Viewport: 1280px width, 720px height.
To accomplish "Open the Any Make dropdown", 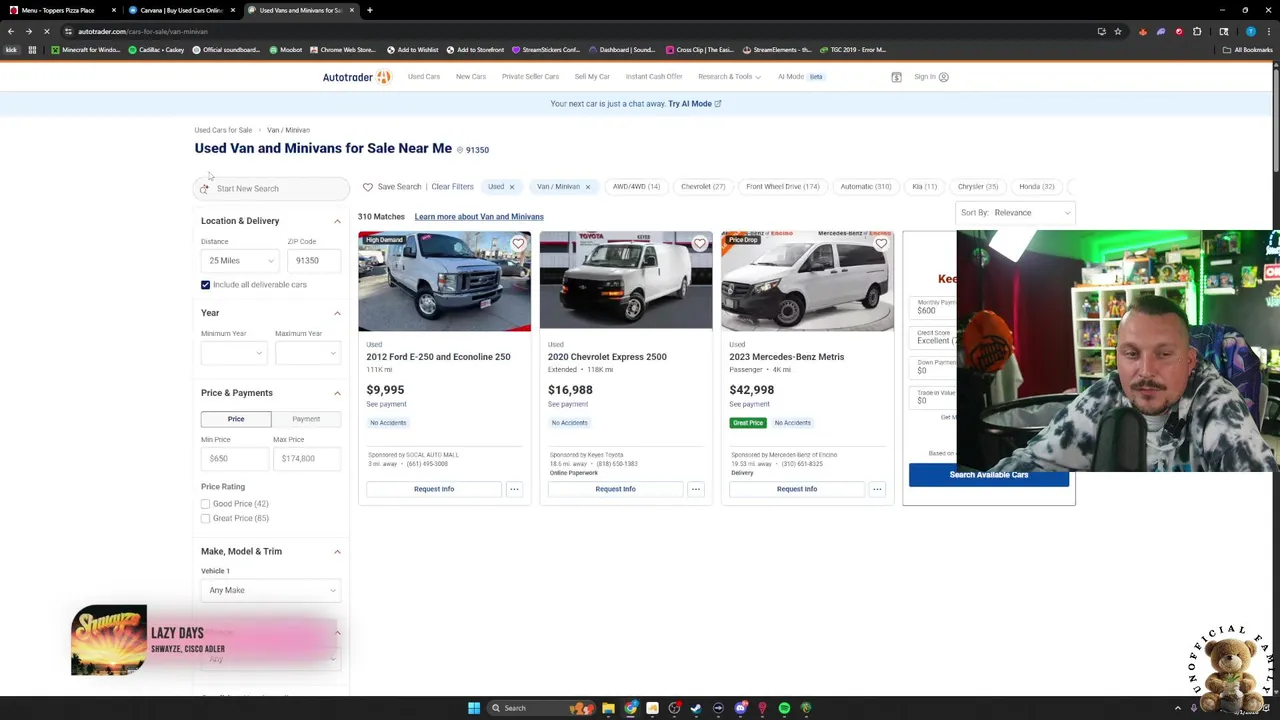I will [x=271, y=590].
